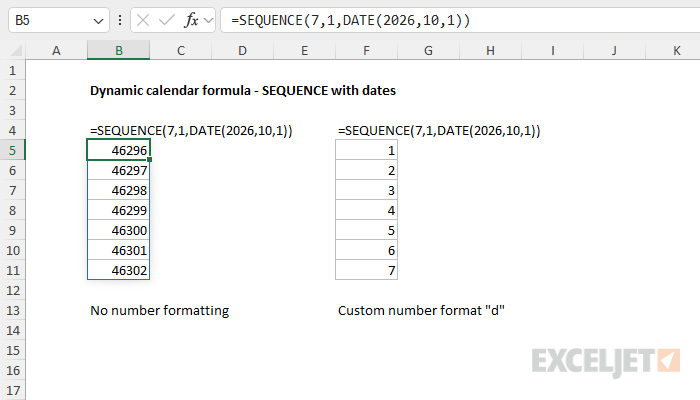Click the fill handle on cell B5
Screen dimensions: 700x400
click(150, 160)
